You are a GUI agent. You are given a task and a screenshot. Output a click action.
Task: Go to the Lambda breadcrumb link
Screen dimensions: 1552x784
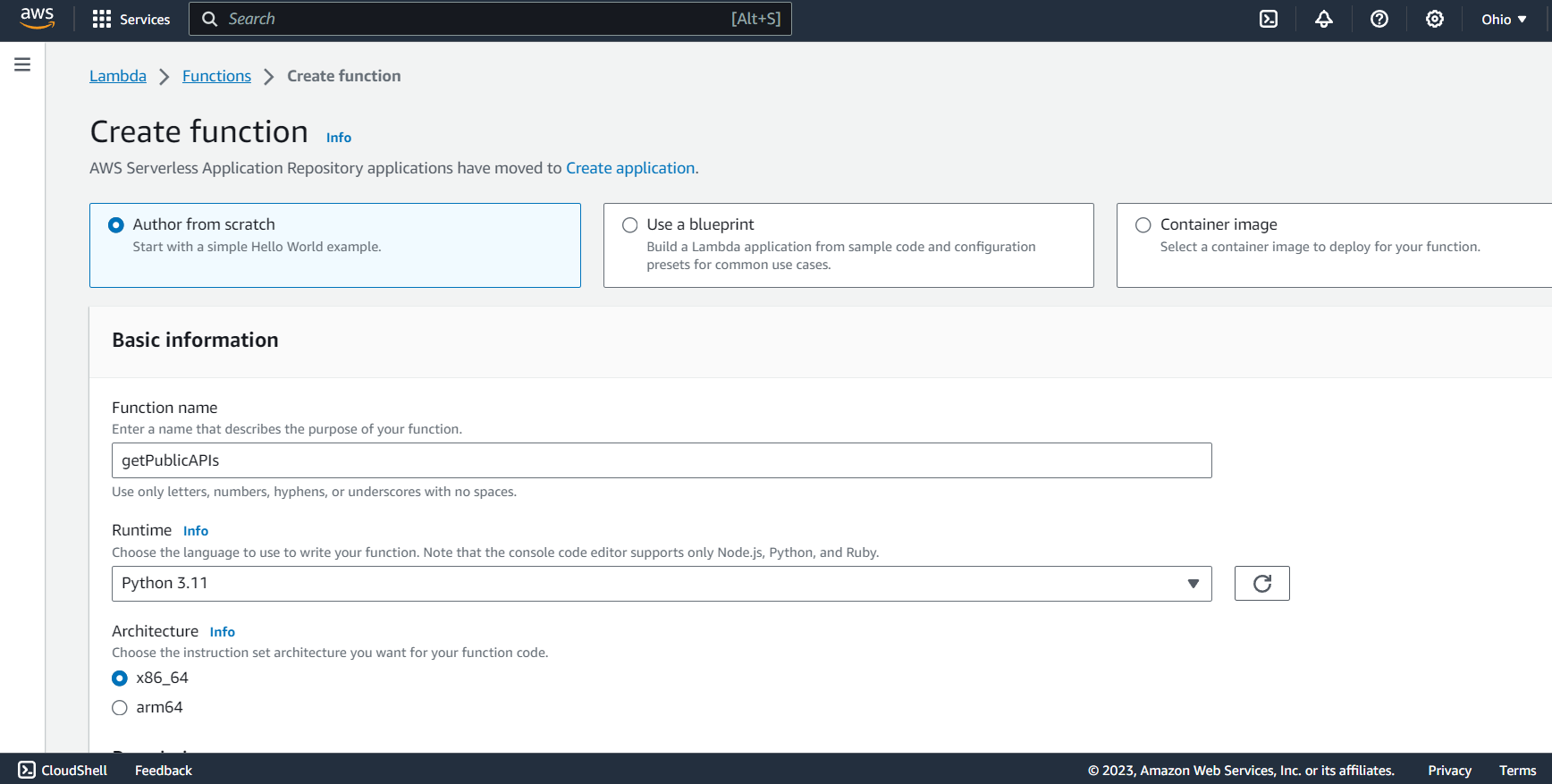118,76
